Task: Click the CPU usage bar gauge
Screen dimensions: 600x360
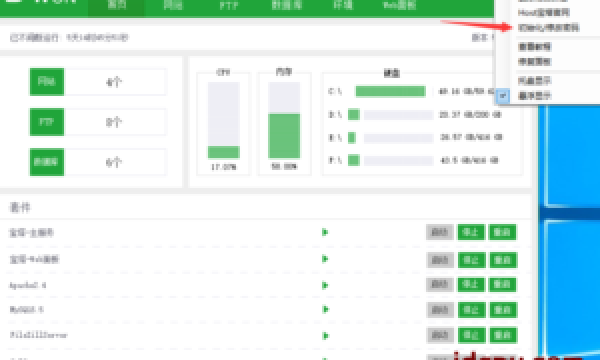Action: pos(223,120)
